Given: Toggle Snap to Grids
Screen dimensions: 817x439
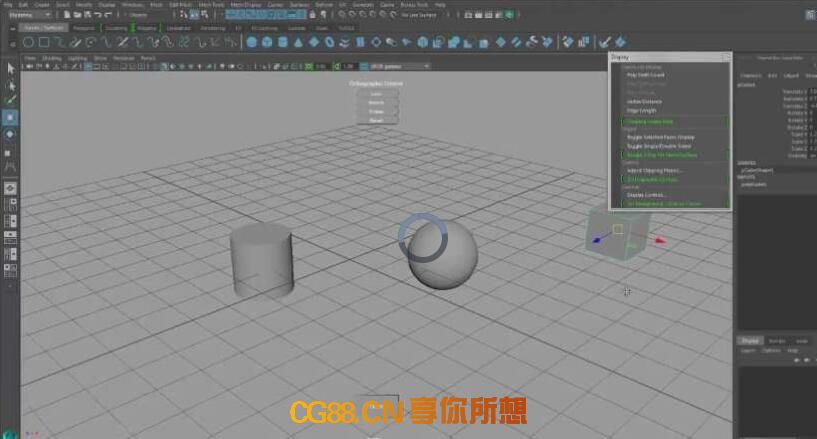Looking at the screenshot, I should click(341, 15).
